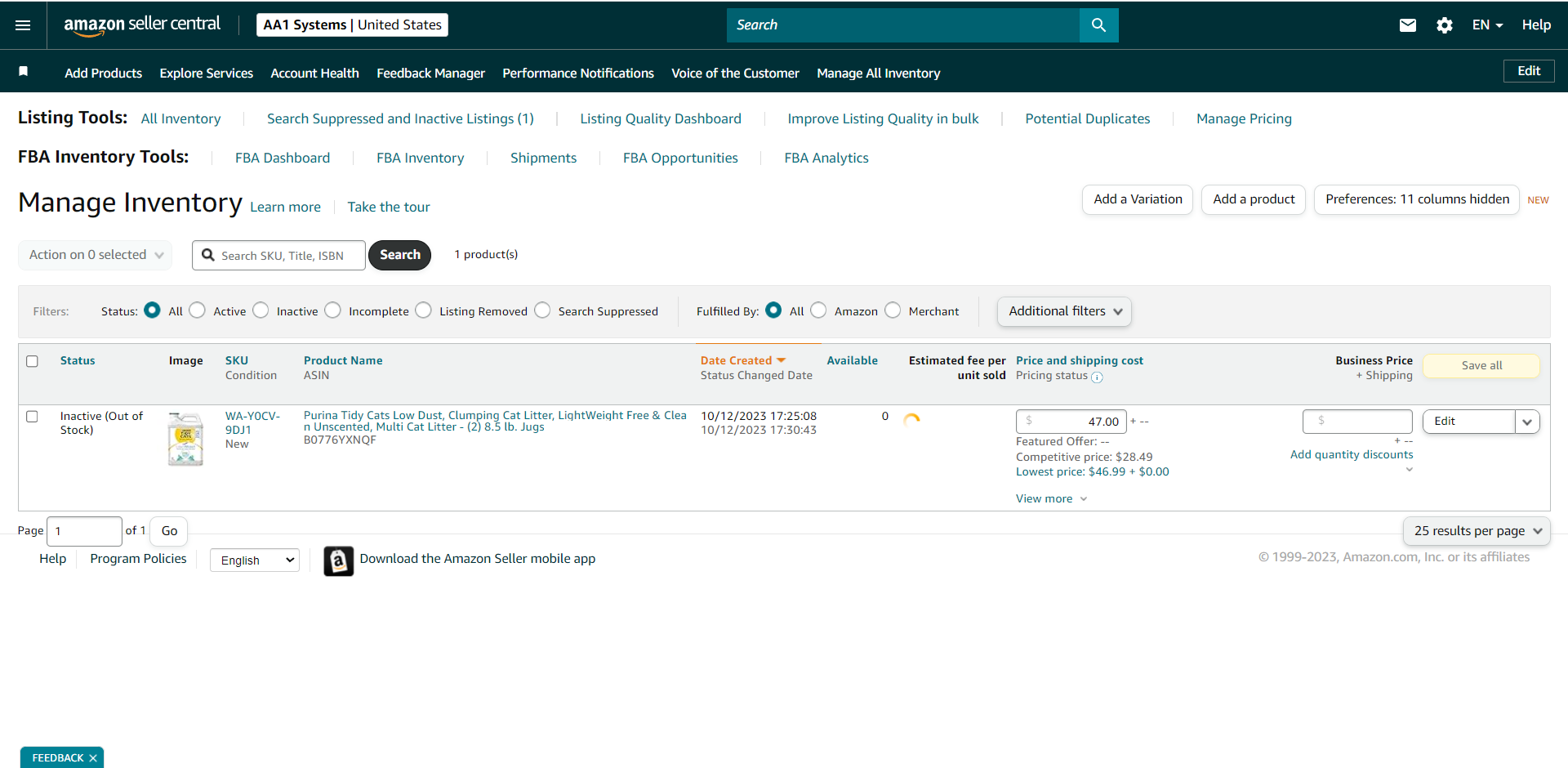Open FBA Dashboard link
Viewport: 1568px width, 768px height.
283,159
